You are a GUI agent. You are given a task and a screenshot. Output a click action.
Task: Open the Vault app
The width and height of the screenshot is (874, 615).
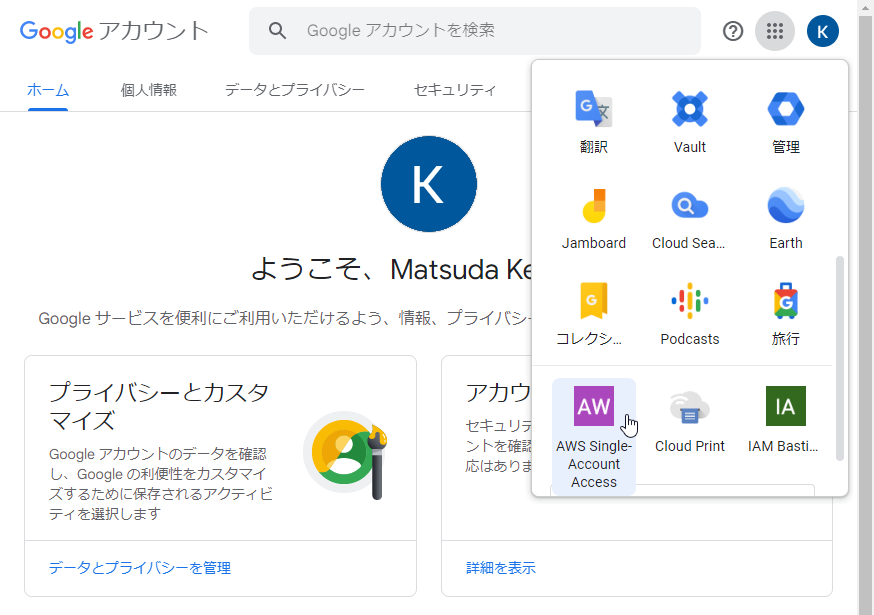[x=690, y=122]
